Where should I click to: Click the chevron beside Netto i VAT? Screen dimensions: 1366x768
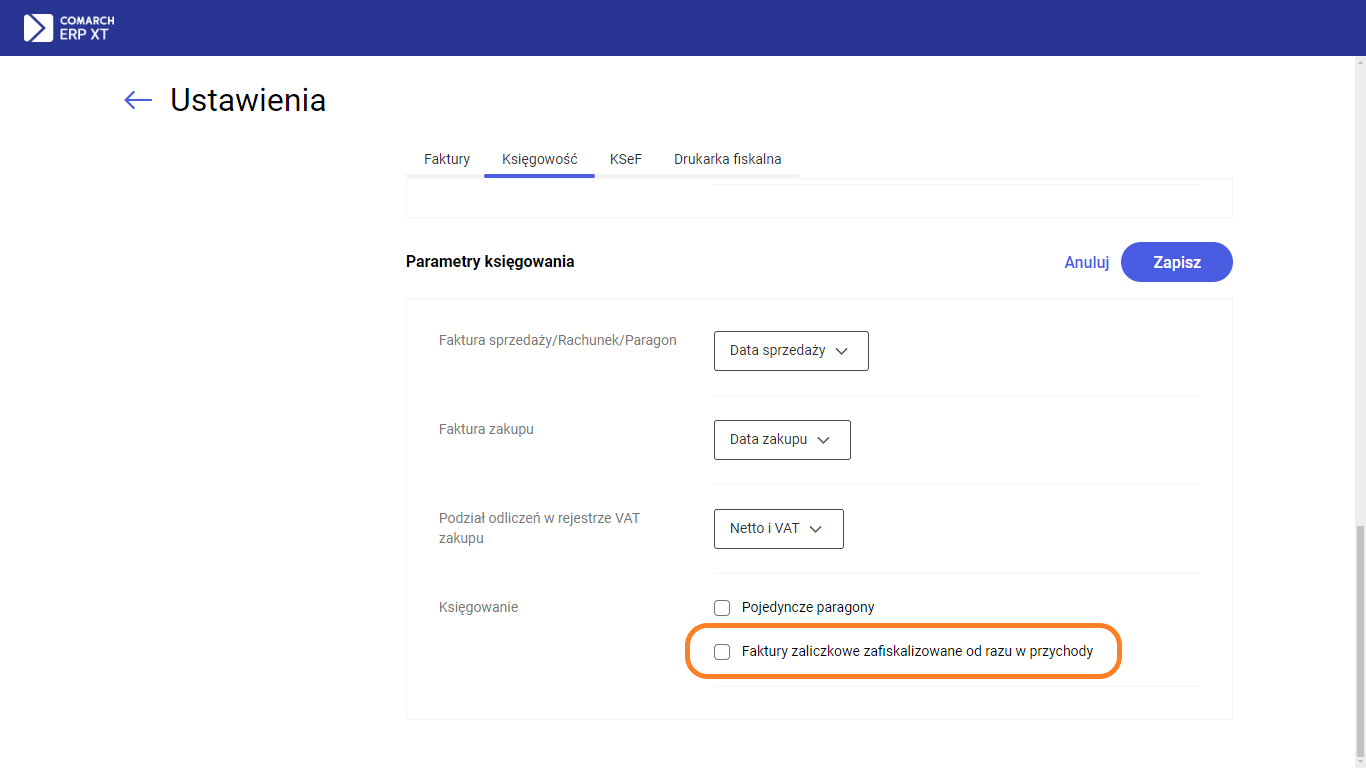tap(815, 529)
